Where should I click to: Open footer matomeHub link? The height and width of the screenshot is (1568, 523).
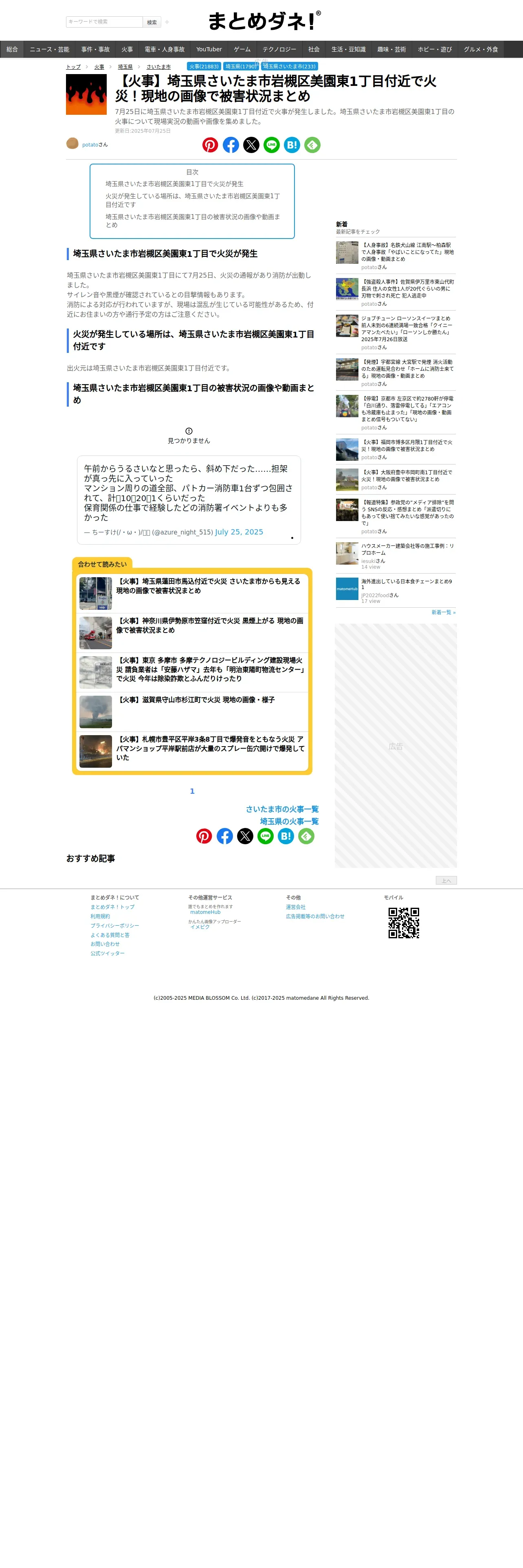[x=205, y=913]
